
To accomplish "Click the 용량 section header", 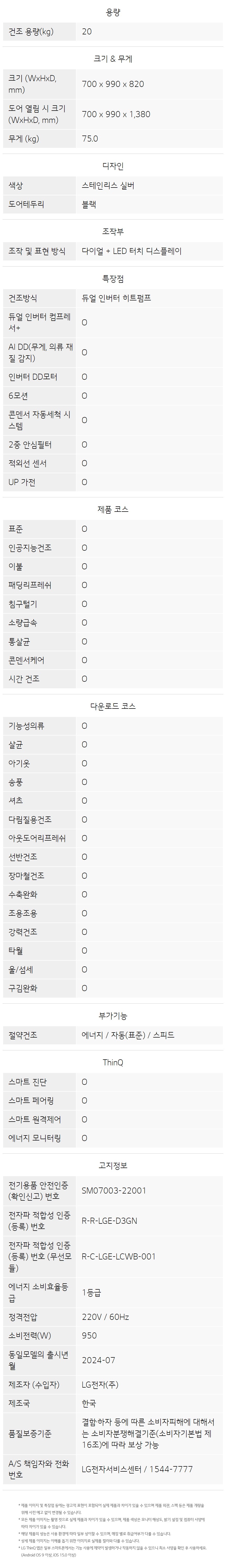I will (x=113, y=12).
